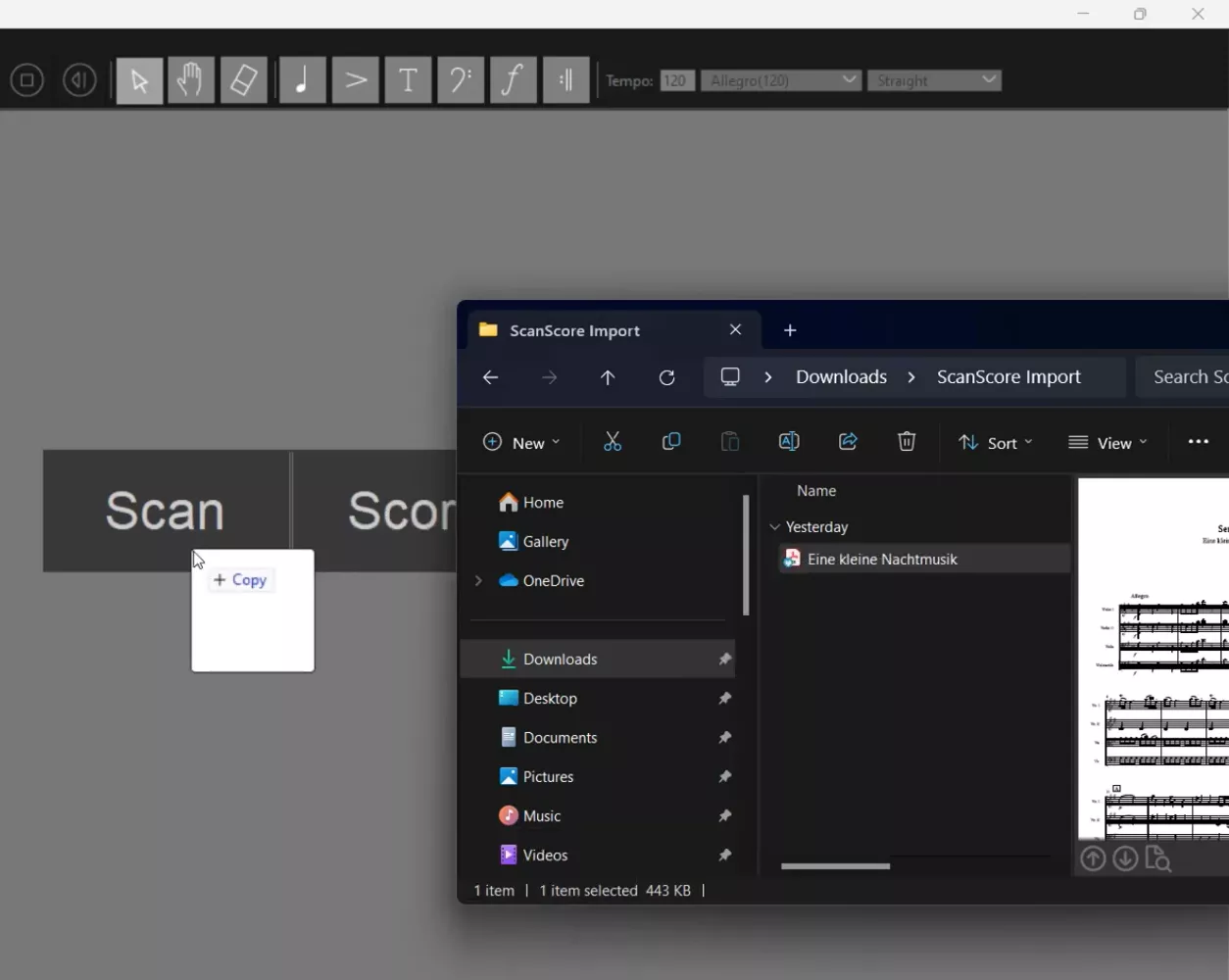Image resolution: width=1229 pixels, height=980 pixels.
Task: Click the preview page down arrow
Action: pos(1125,859)
